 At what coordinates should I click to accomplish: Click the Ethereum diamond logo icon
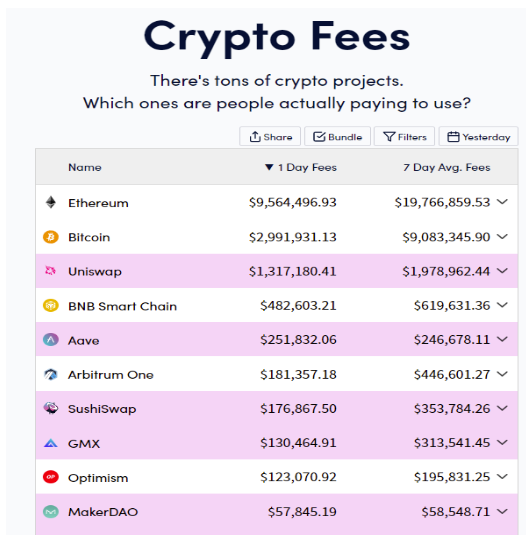[x=51, y=202]
